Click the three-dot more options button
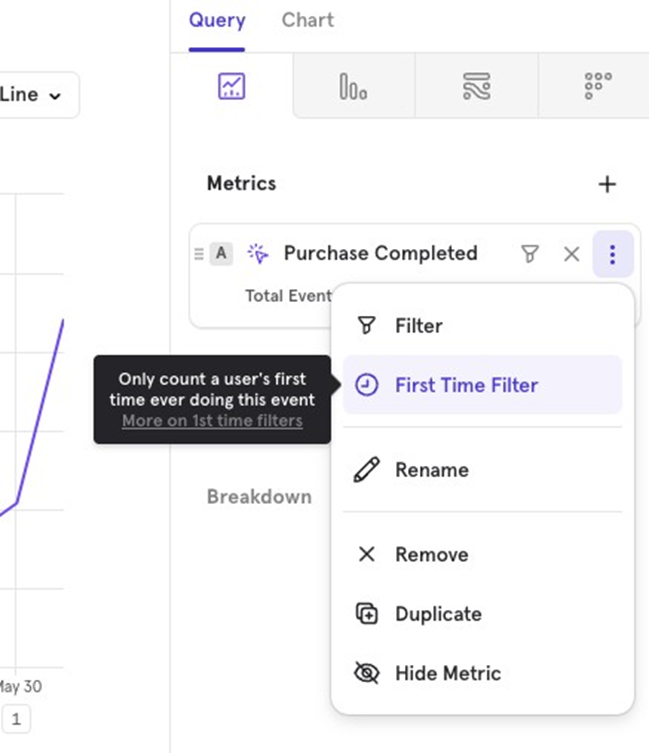Image resolution: width=649 pixels, height=753 pixels. [x=612, y=254]
